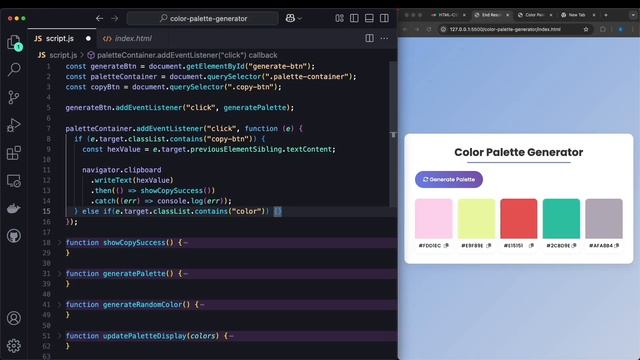640x360 pixels.
Task: Open the editor More Actions ellipsis menu
Action: coord(384,38)
